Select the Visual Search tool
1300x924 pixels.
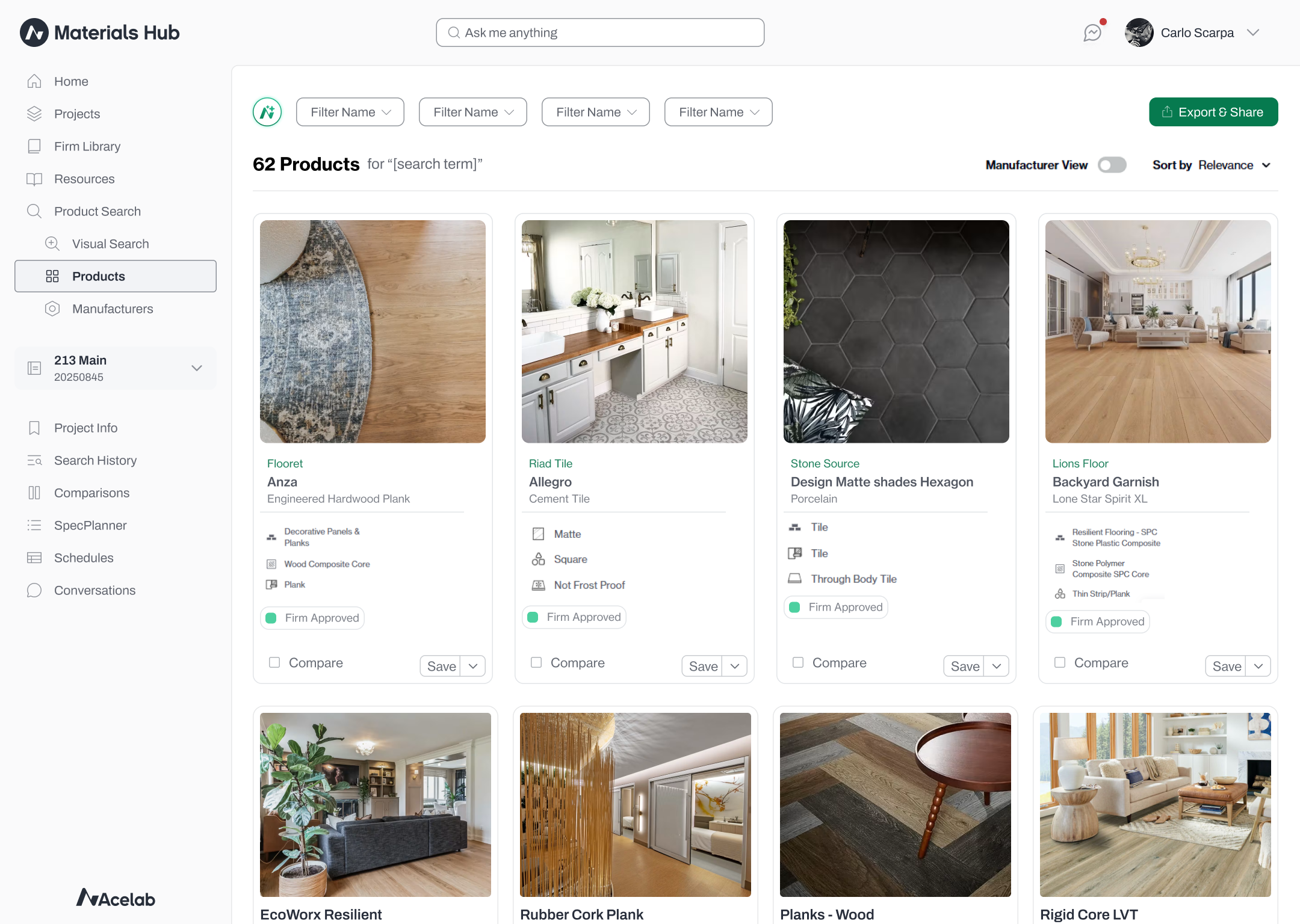[110, 243]
